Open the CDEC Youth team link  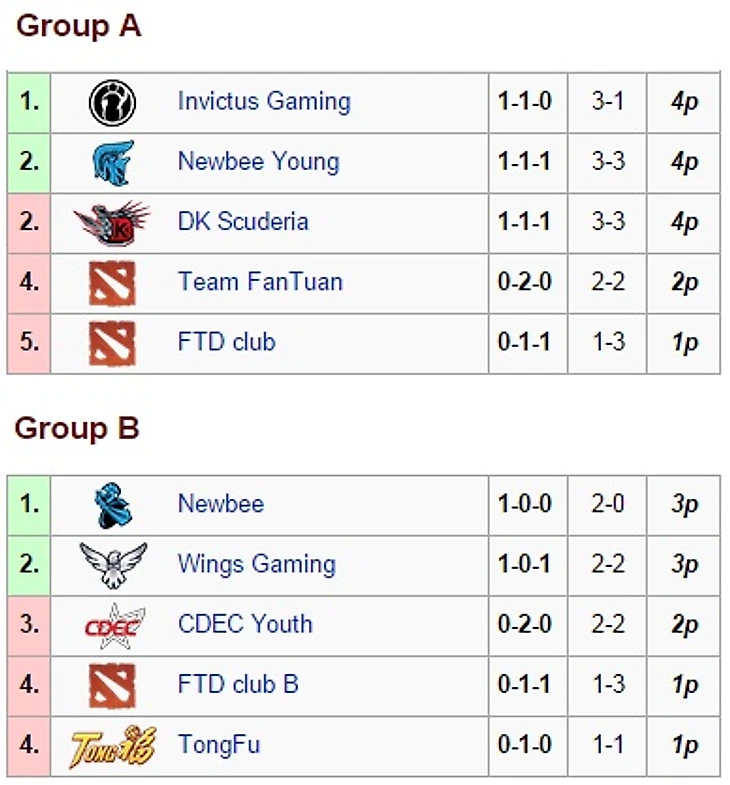[245, 624]
